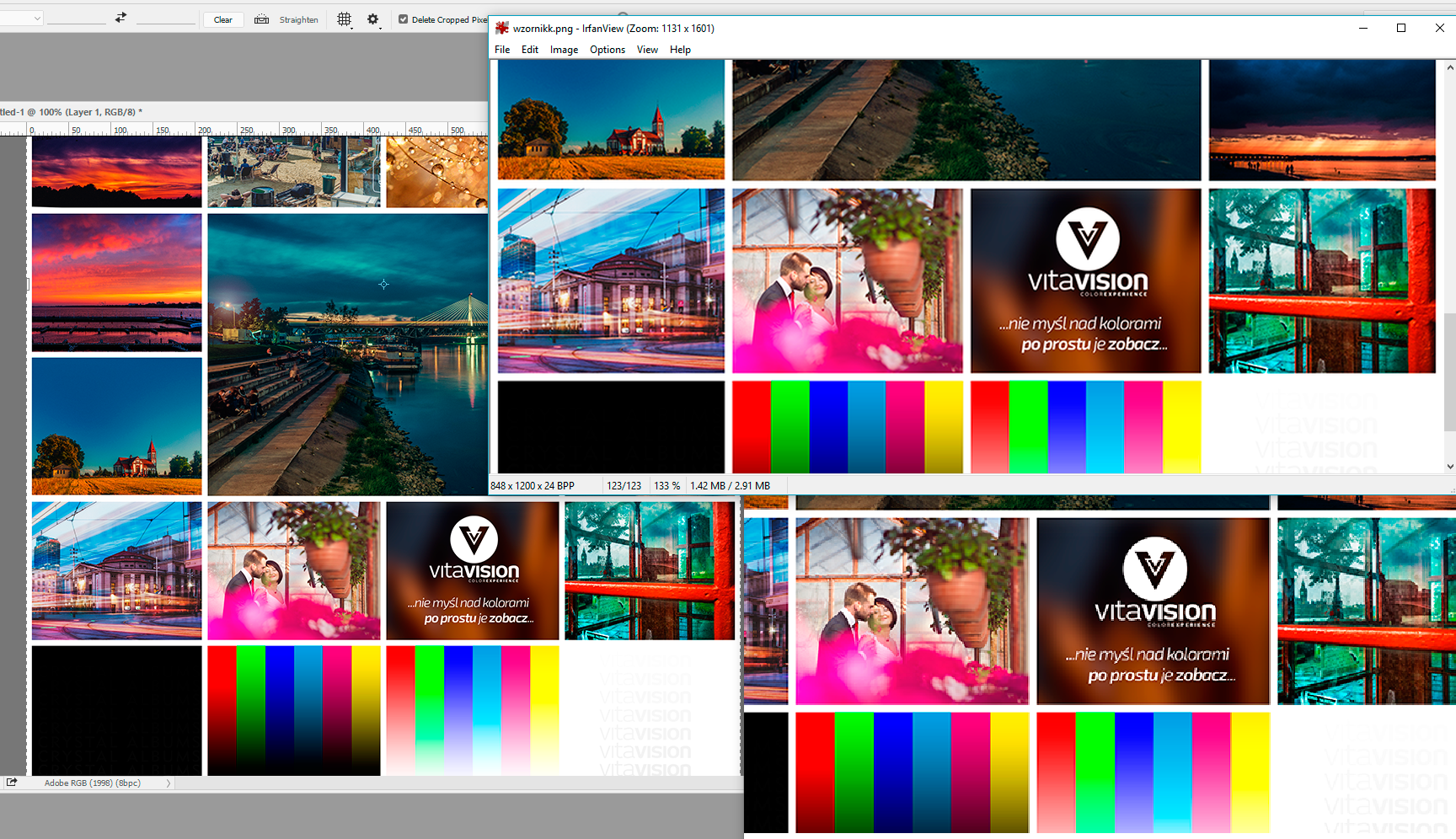Open the crop settings gear menu
The image size is (1456, 839).
point(372,19)
